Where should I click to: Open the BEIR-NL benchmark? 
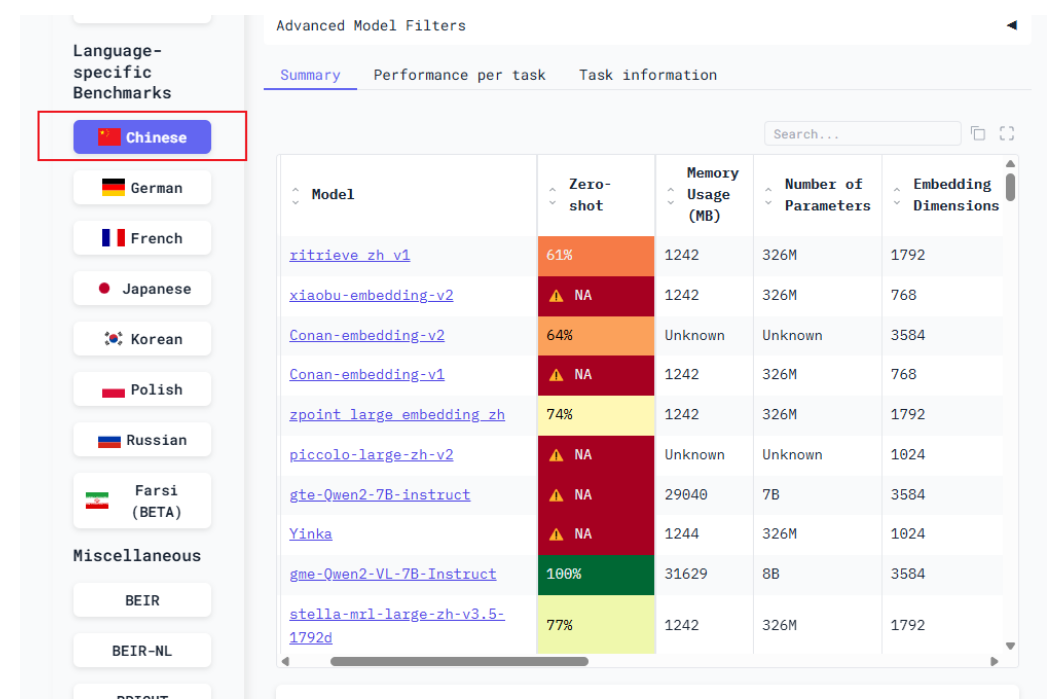pyautogui.click(x=142, y=651)
